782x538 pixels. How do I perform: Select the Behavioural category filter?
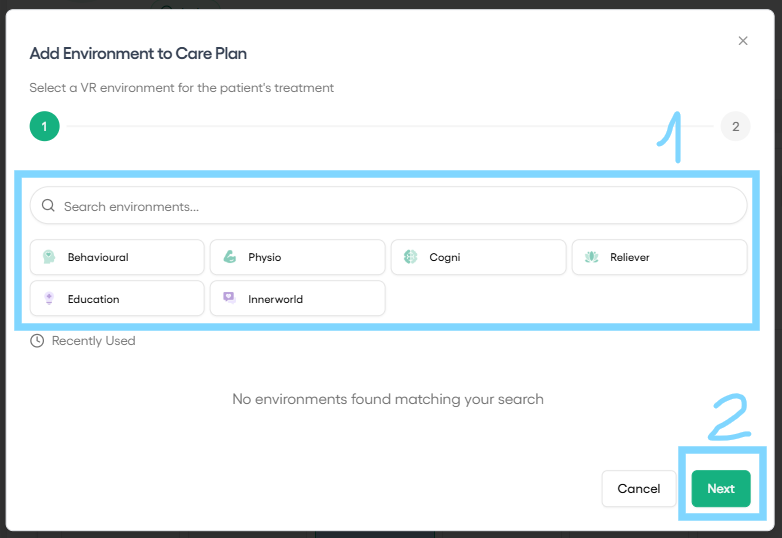(117, 257)
